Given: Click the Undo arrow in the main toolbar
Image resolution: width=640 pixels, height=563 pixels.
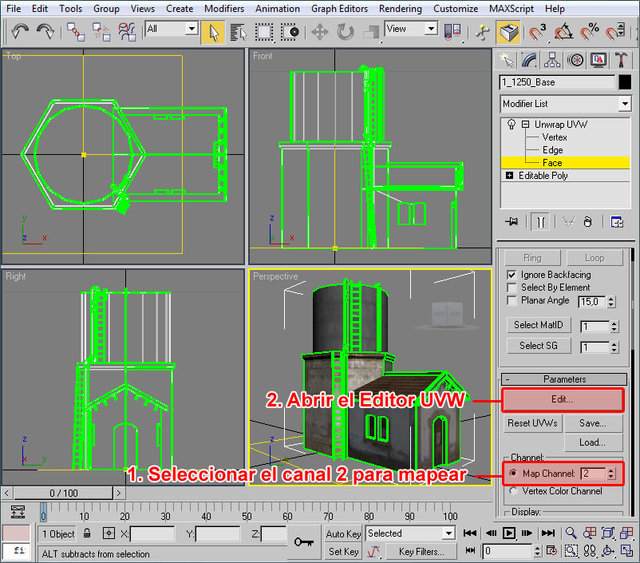Looking at the screenshot, I should click(x=19, y=31).
